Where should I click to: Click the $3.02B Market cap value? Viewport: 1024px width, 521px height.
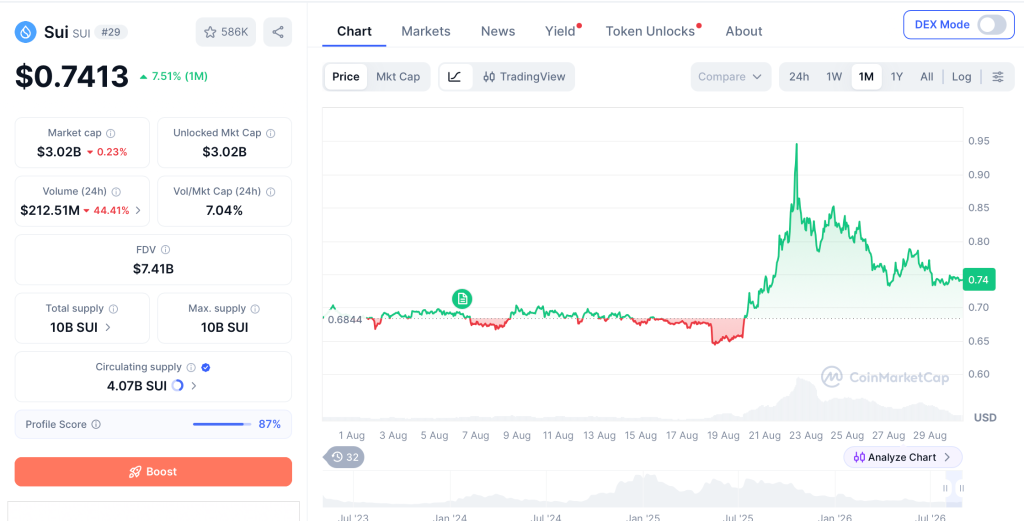click(x=59, y=152)
